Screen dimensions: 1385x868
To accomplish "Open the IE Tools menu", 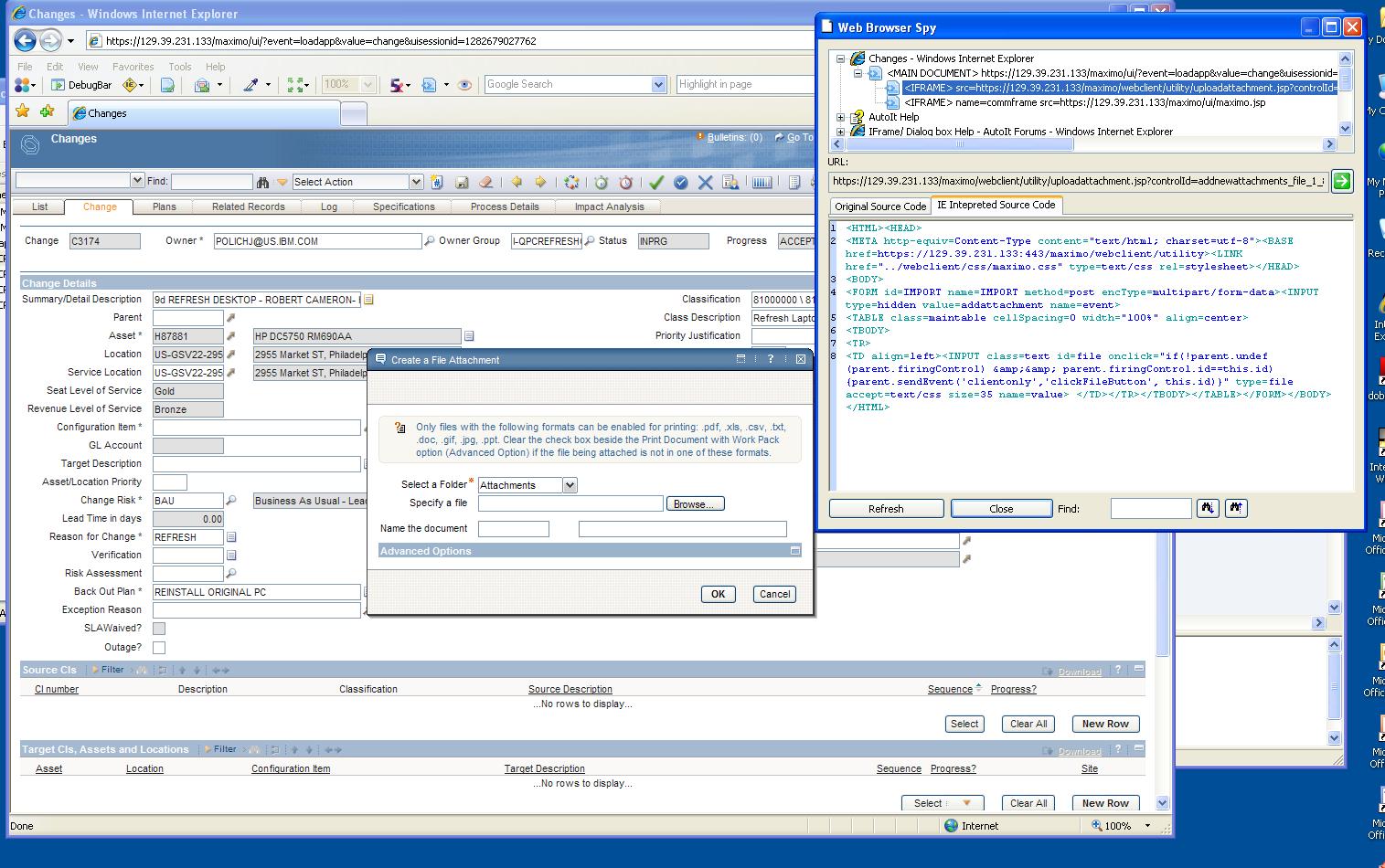I will [180, 67].
